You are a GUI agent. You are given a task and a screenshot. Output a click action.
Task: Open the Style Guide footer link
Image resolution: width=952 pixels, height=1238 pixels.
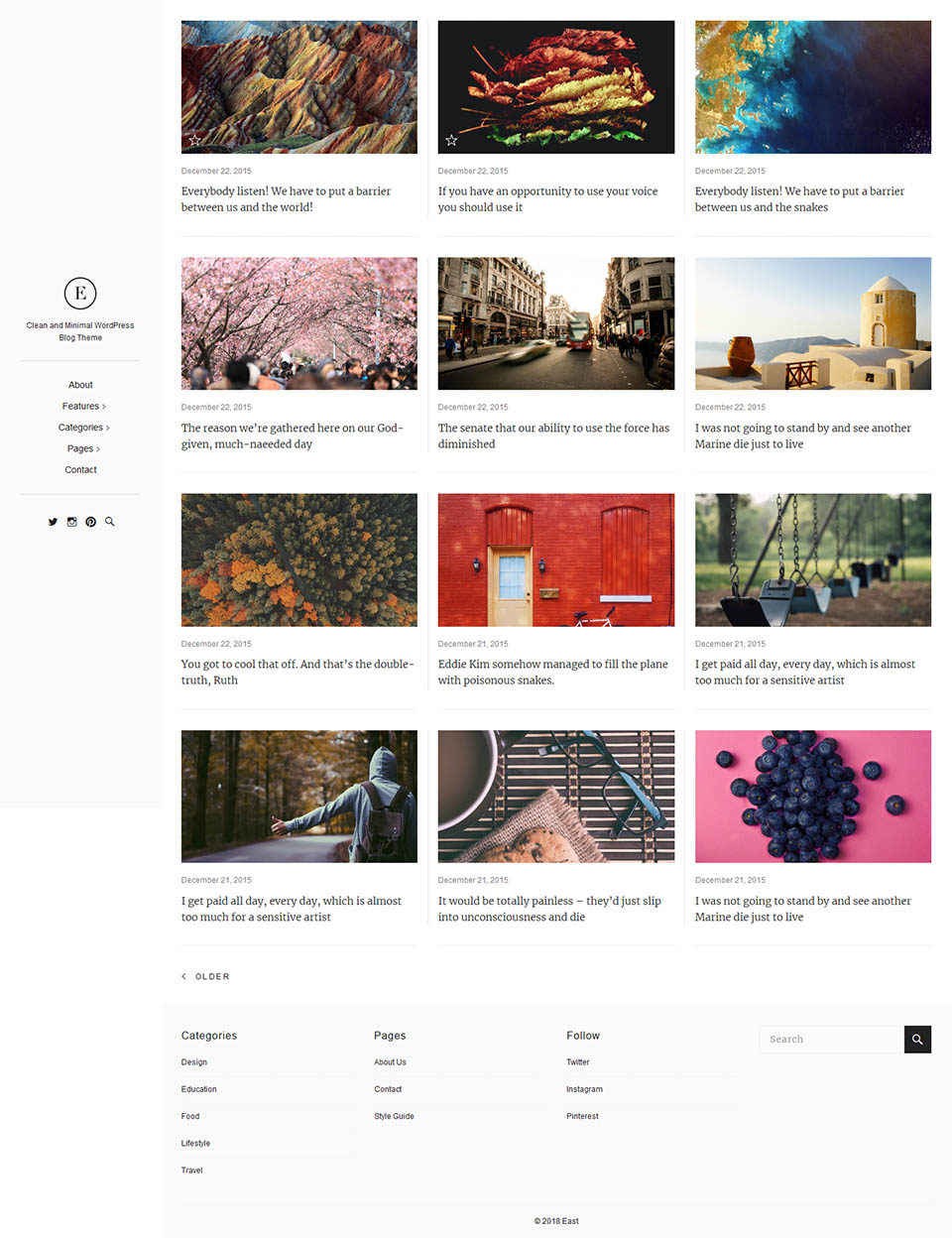(x=394, y=1116)
